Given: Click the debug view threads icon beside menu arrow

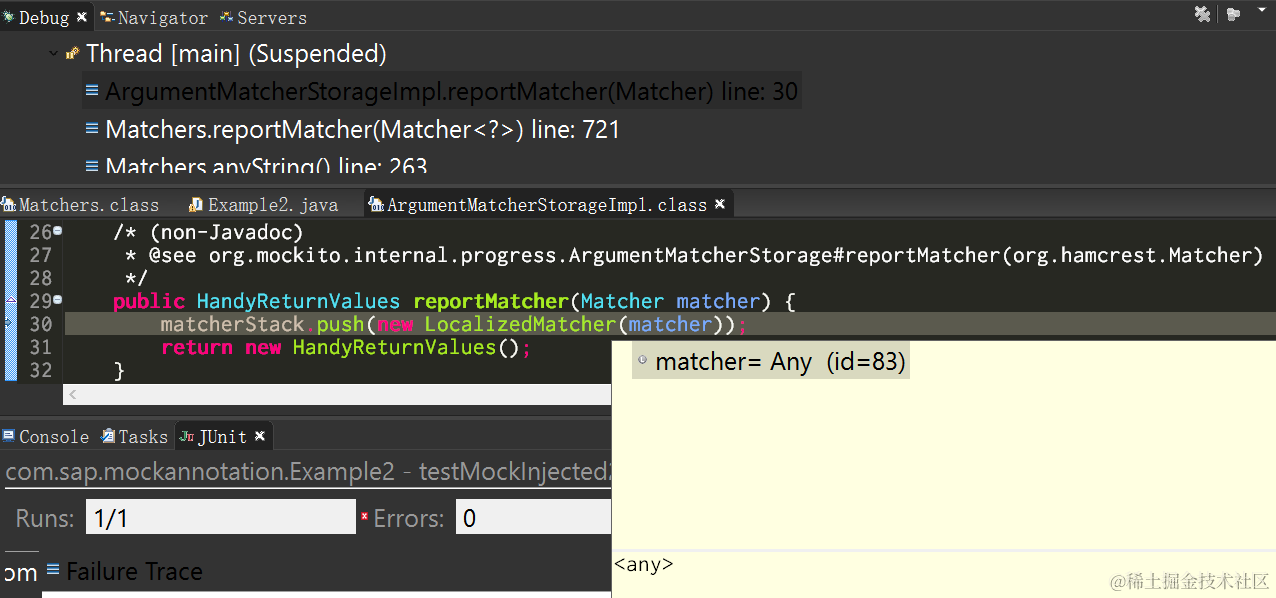Looking at the screenshot, I should (x=1232, y=14).
